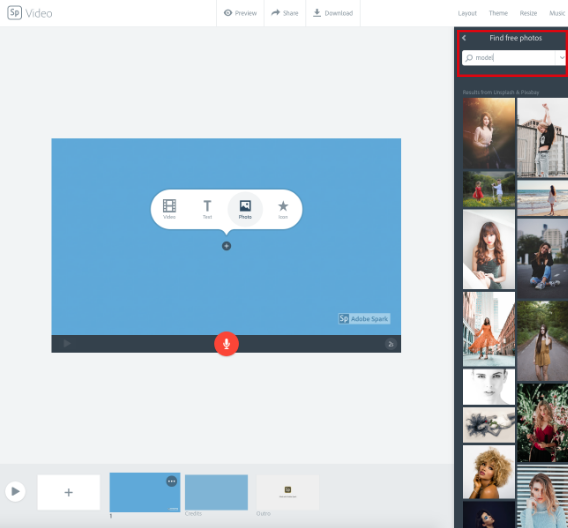Select the masquerade mask photo
Viewport: 568px width, 528px height.
pyautogui.click(x=489, y=425)
